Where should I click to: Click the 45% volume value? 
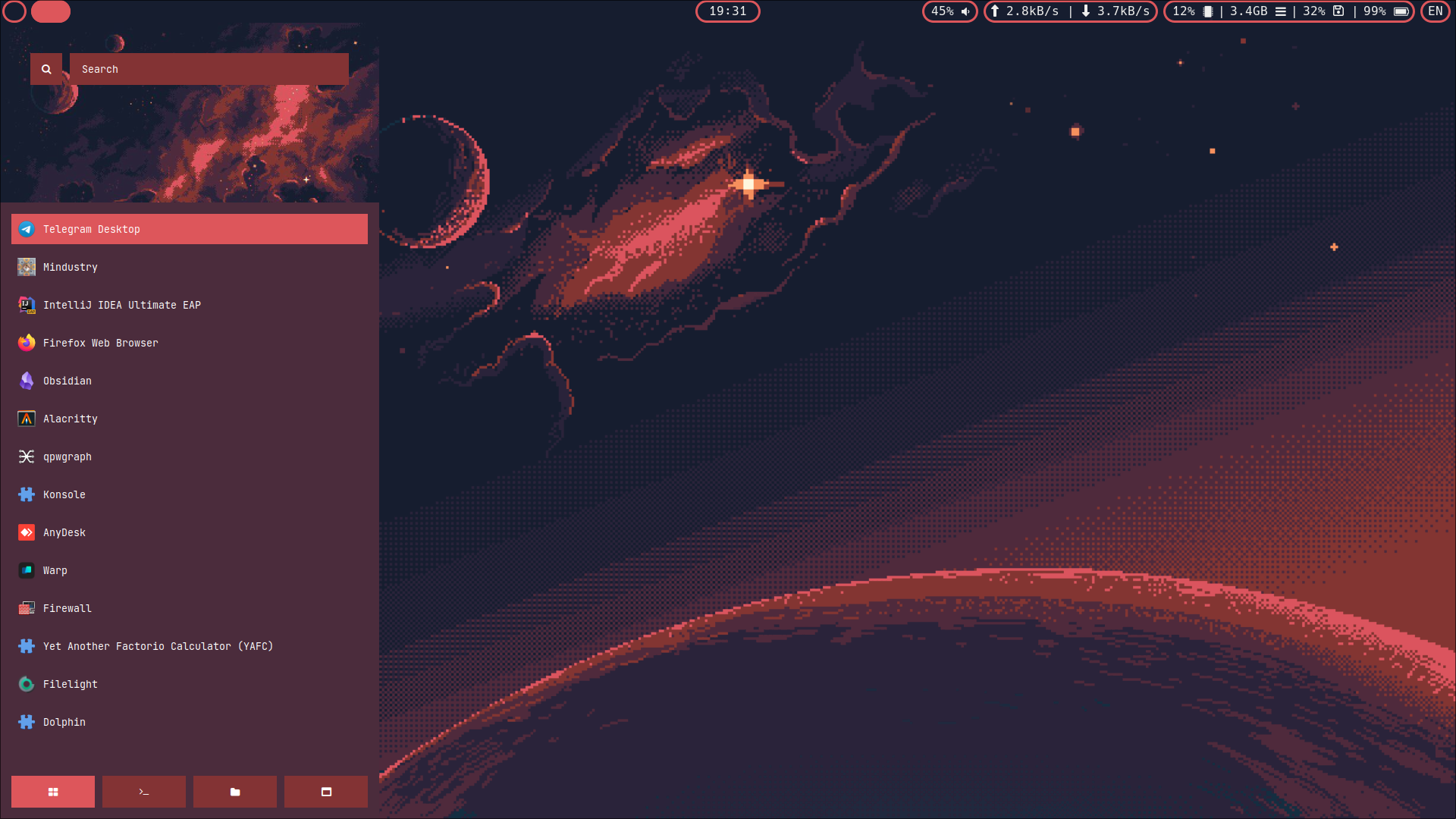click(943, 11)
